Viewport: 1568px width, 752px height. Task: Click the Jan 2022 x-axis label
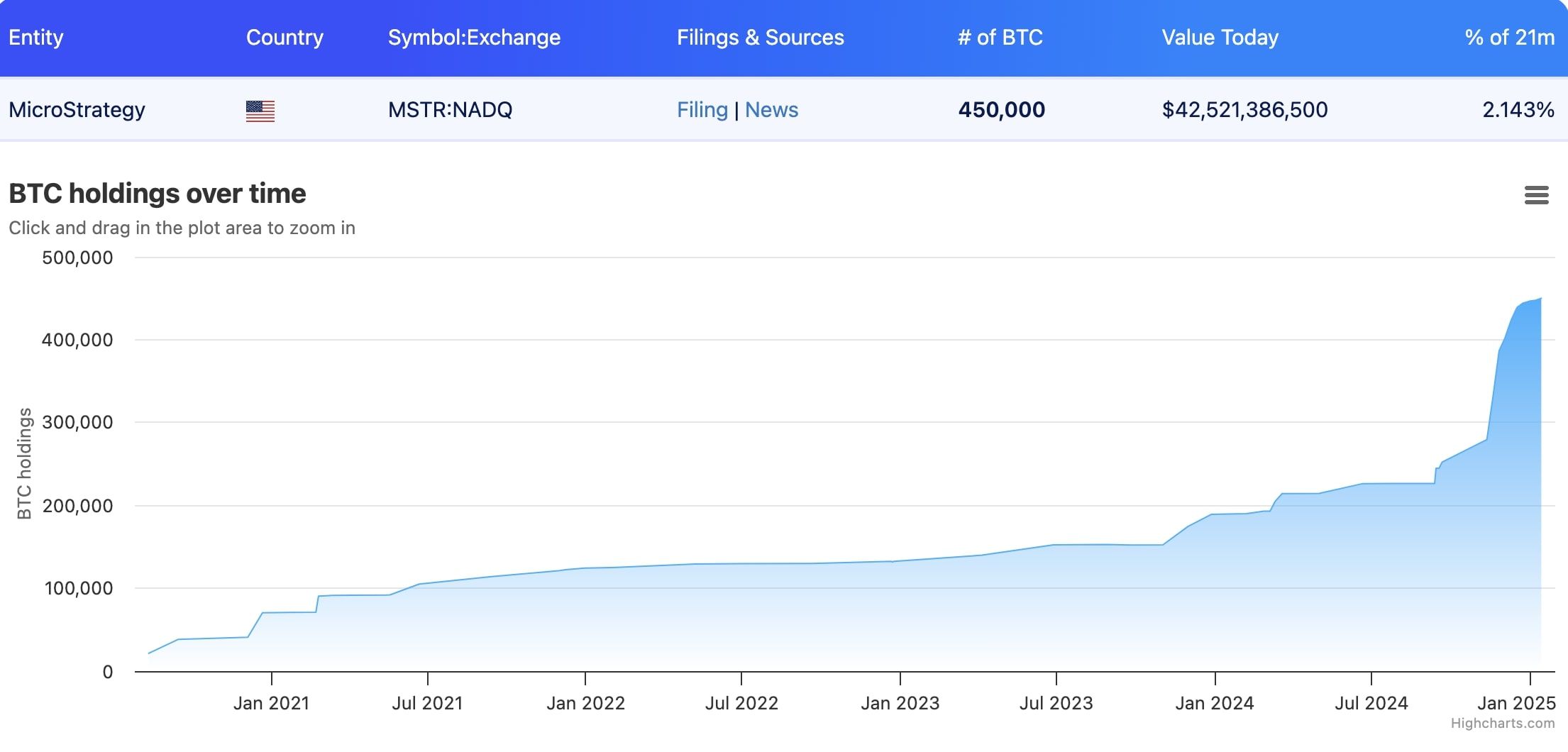pos(585,703)
